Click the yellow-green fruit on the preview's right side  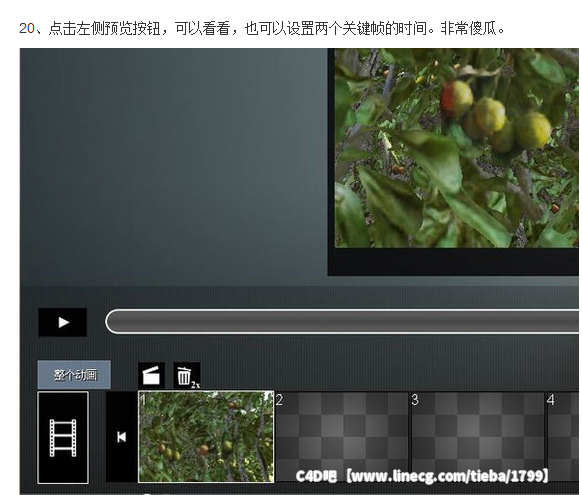click(533, 130)
